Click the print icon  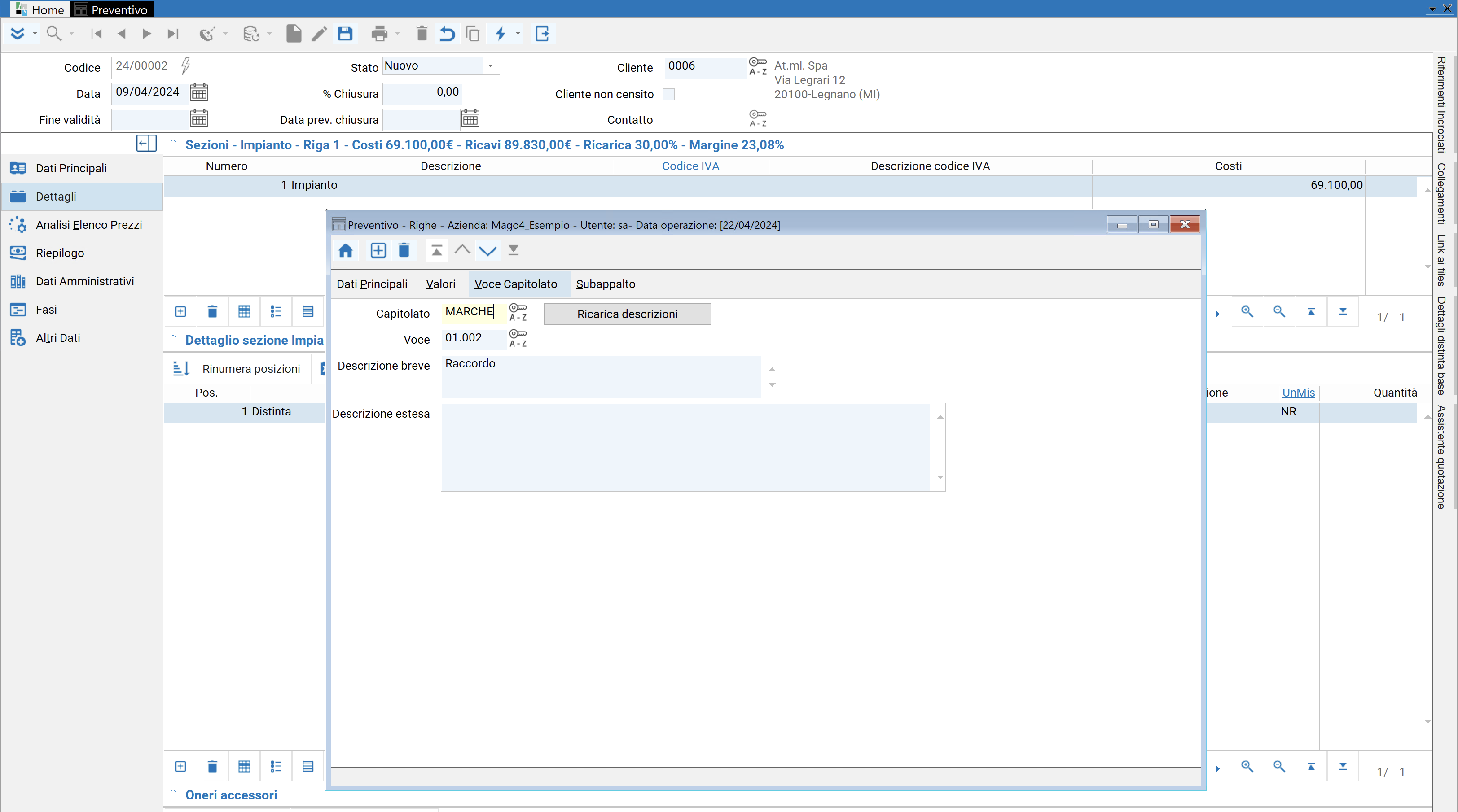pos(380,34)
